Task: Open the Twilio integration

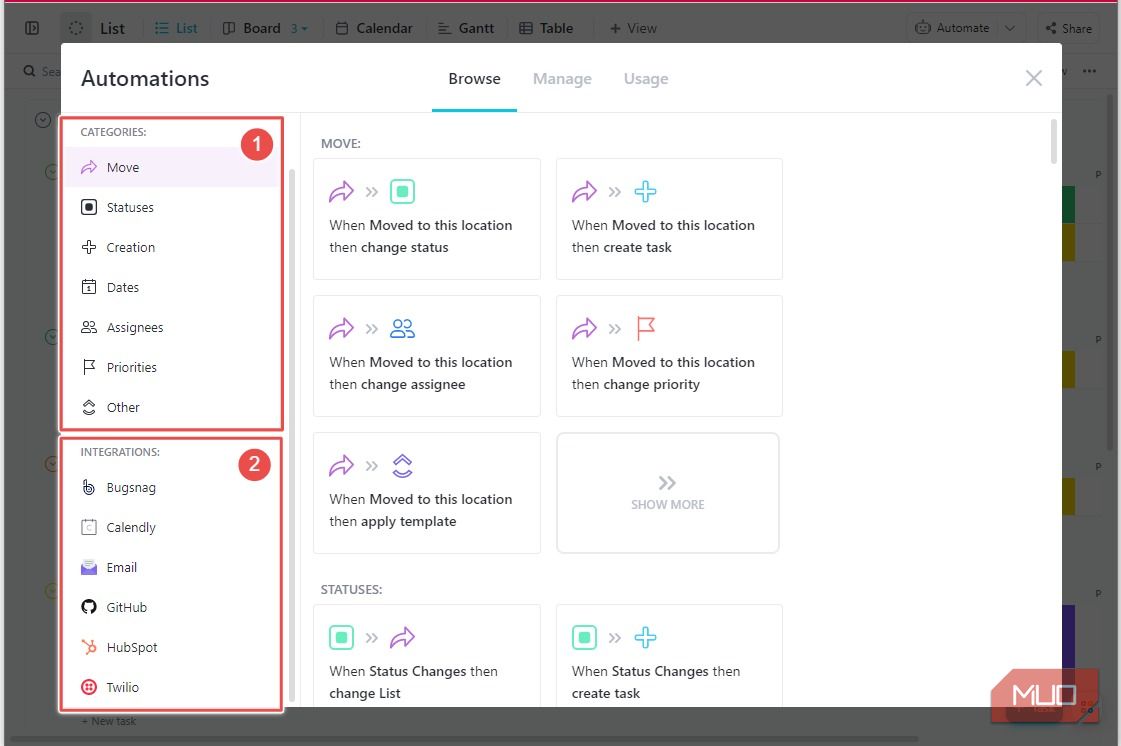Action: pyautogui.click(x=122, y=687)
